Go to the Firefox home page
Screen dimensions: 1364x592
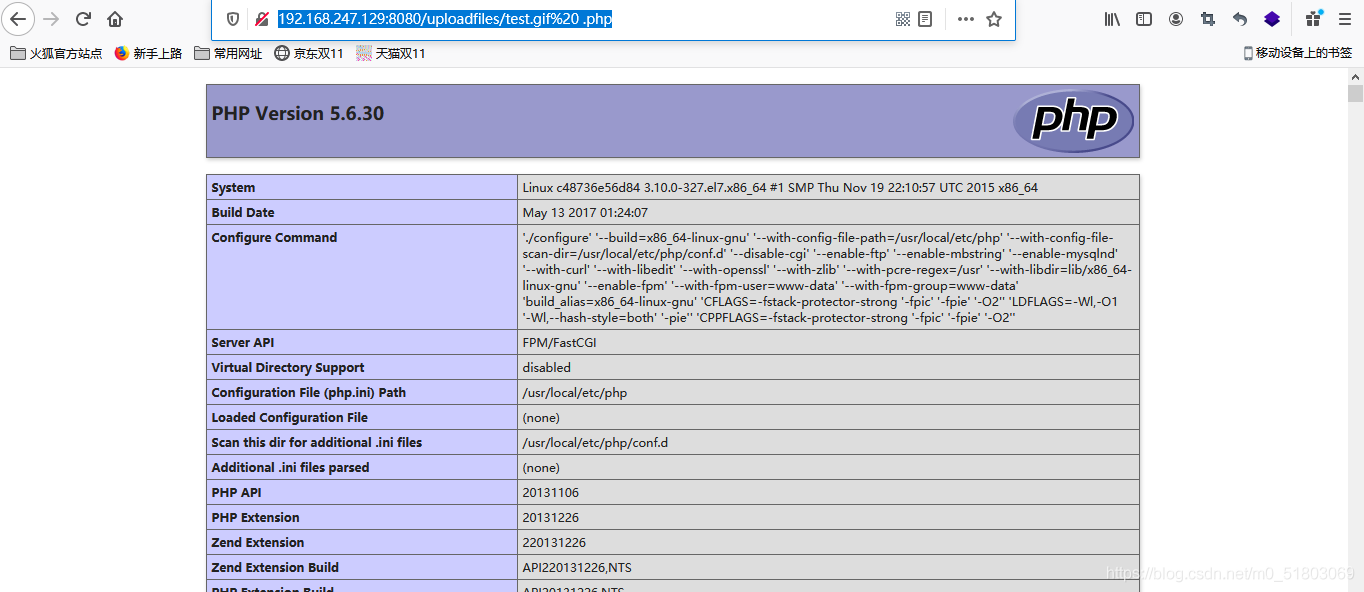point(115,19)
